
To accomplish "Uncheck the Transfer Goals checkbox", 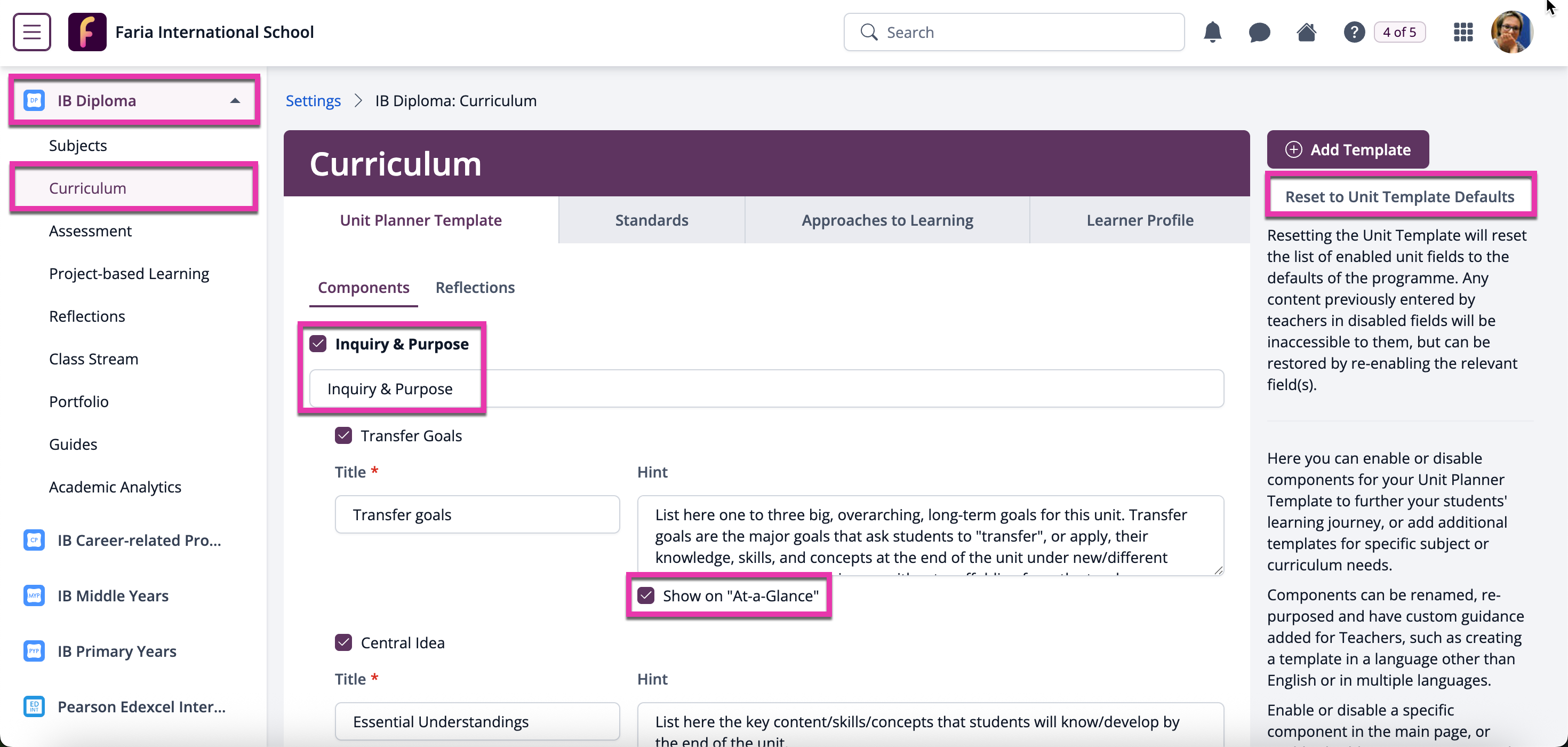I will pos(343,436).
